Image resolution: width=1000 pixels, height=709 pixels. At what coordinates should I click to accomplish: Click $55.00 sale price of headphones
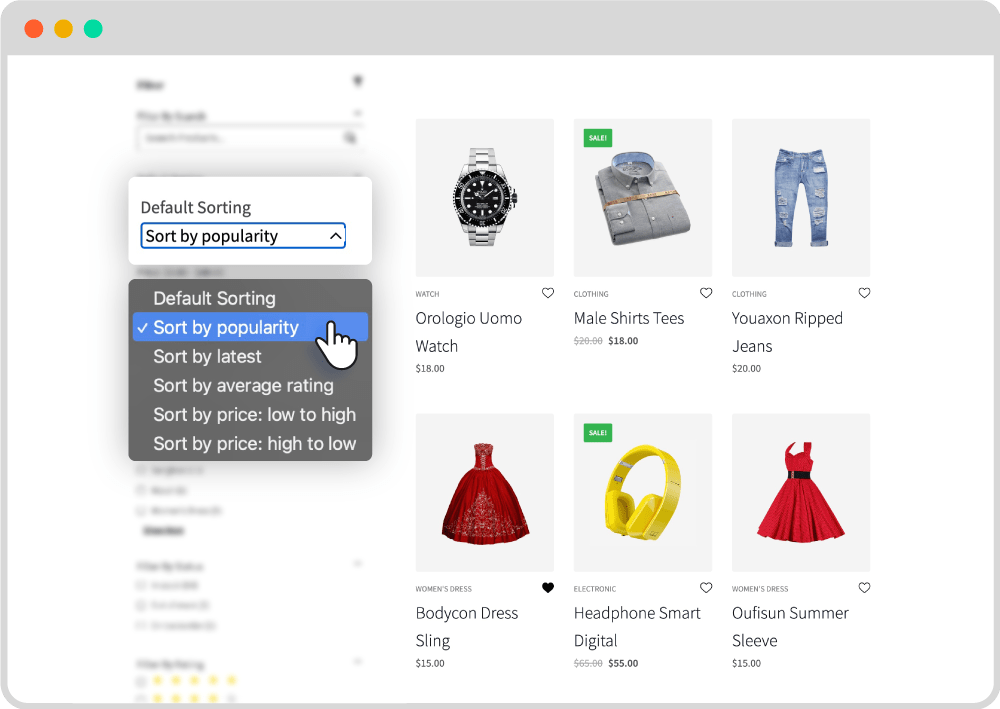[623, 663]
